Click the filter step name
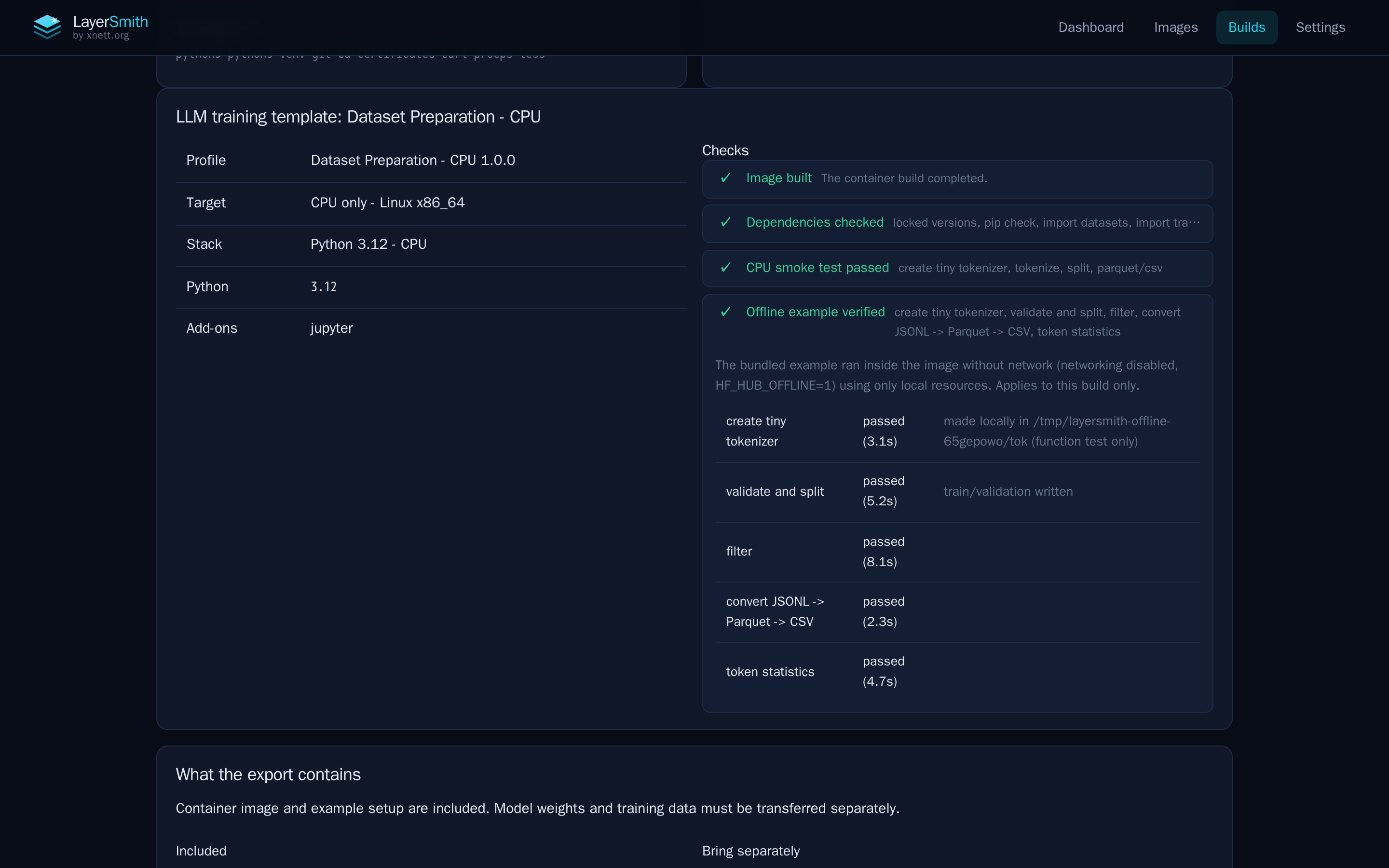The height and width of the screenshot is (868, 1389). click(739, 551)
